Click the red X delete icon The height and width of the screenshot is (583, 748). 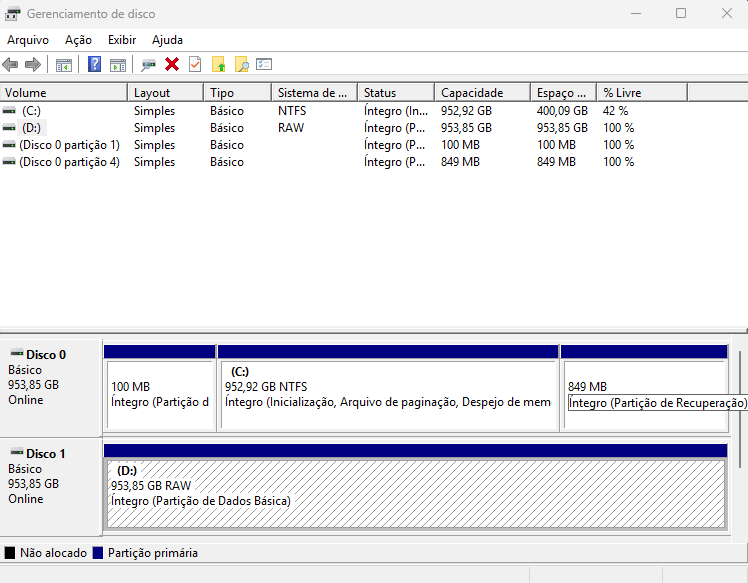(172, 64)
